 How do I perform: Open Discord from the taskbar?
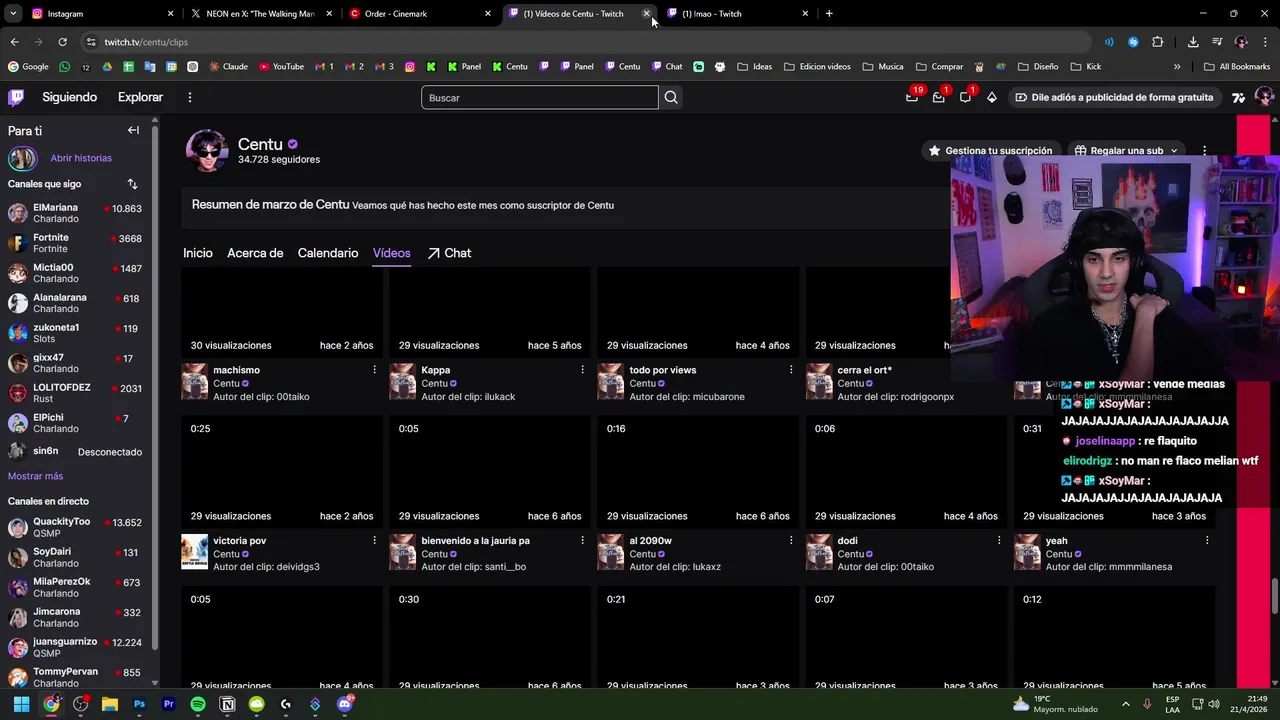pos(345,704)
